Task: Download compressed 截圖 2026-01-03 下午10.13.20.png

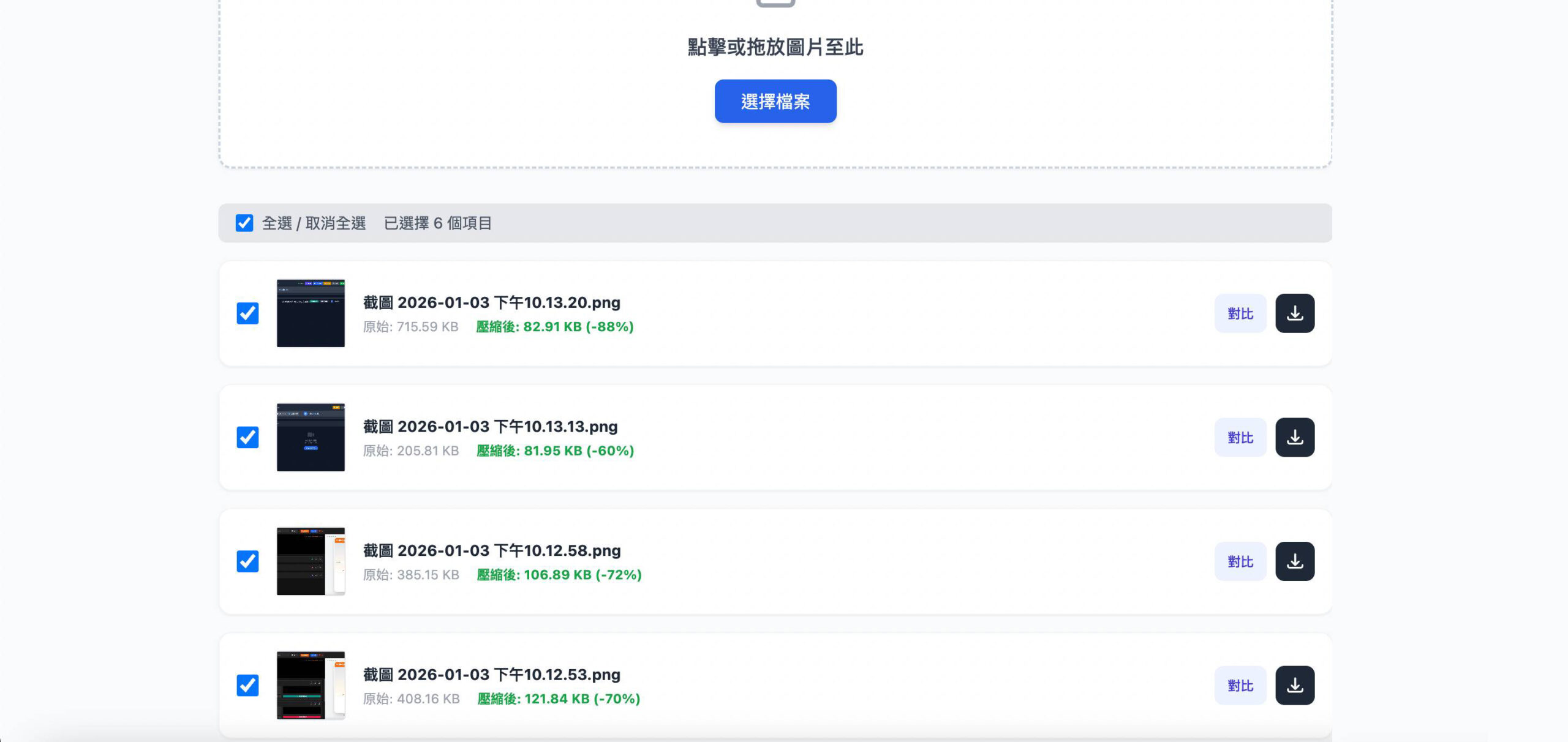Action: click(x=1295, y=313)
